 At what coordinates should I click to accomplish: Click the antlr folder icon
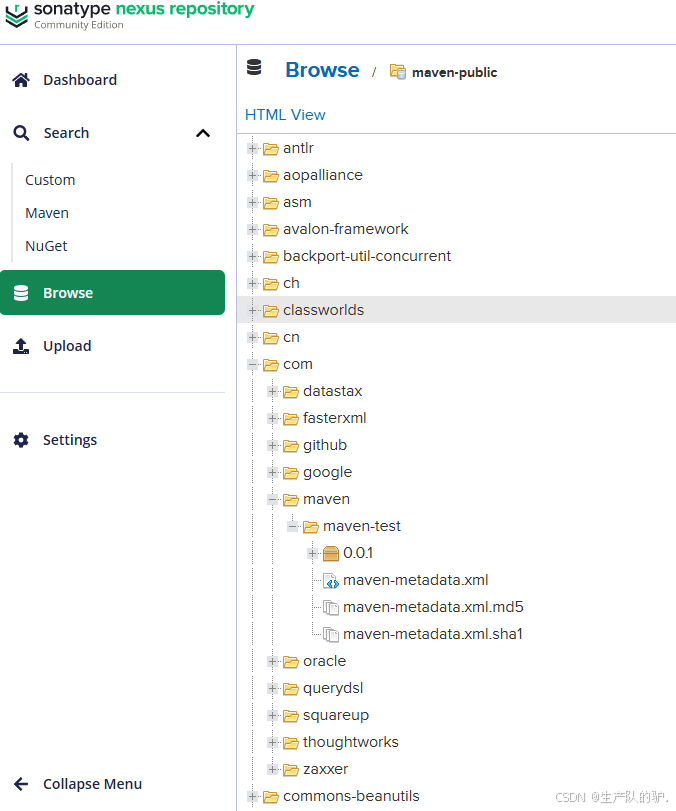coord(271,149)
